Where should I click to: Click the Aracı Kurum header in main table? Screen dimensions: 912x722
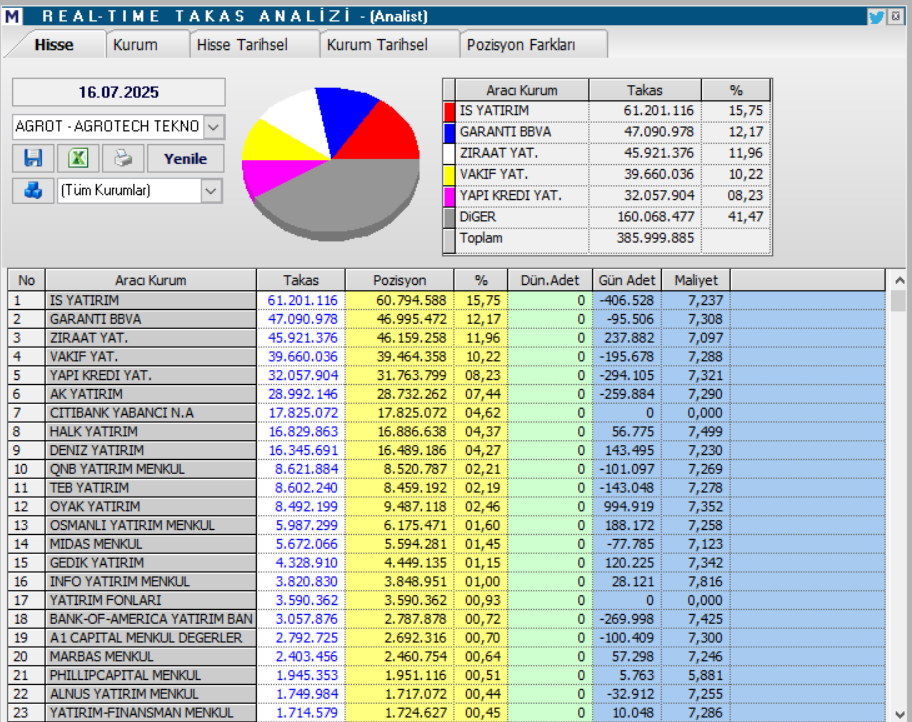pos(151,280)
